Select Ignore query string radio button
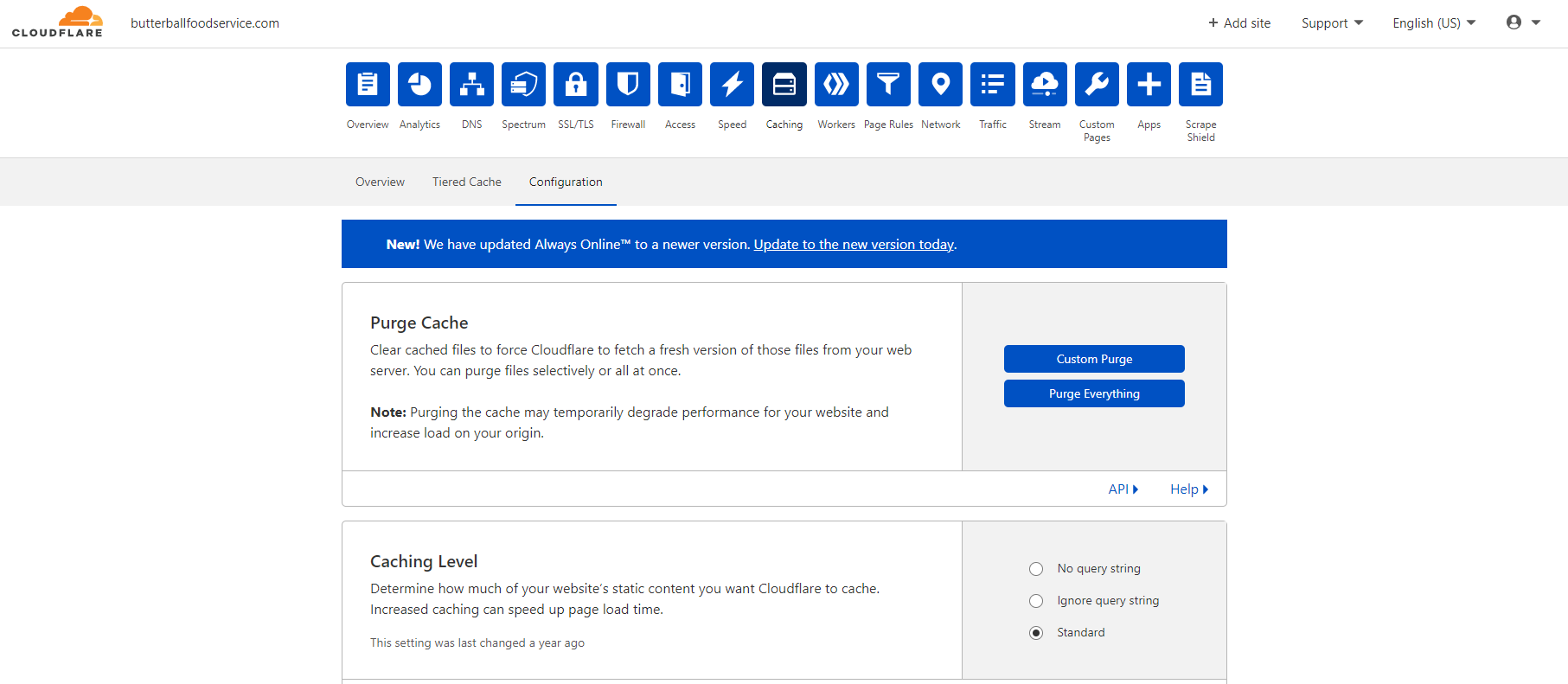 click(1036, 601)
